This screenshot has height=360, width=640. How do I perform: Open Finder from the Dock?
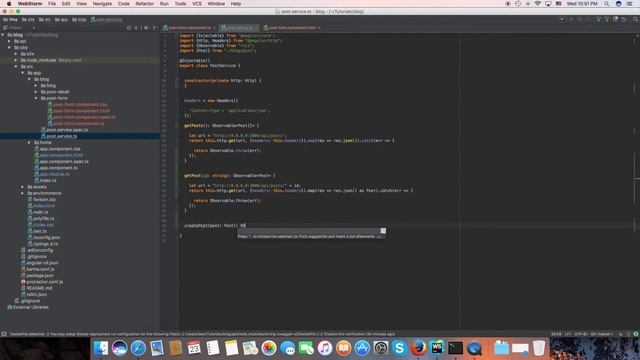point(101,348)
